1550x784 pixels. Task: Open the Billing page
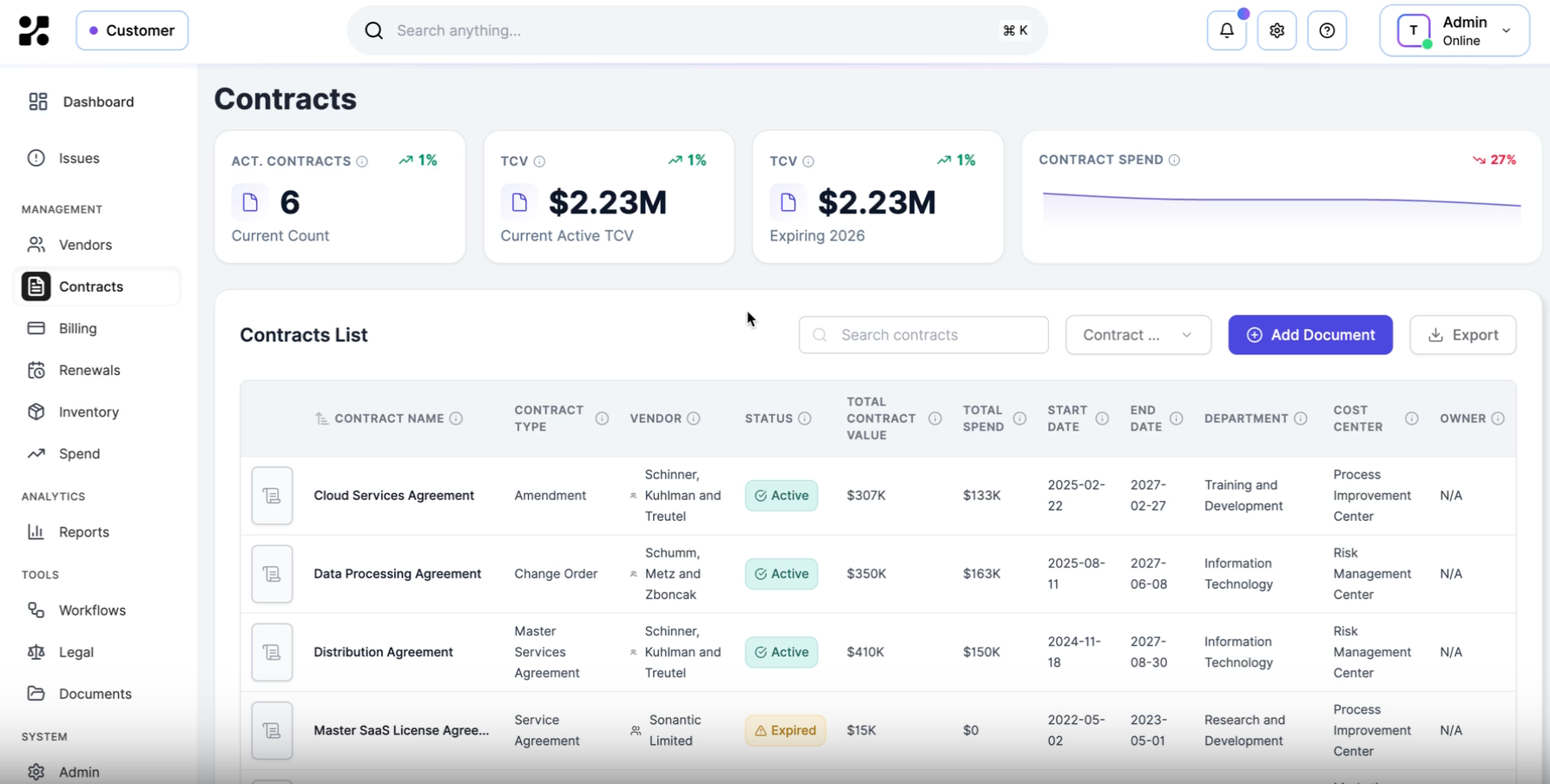pyautogui.click(x=77, y=328)
